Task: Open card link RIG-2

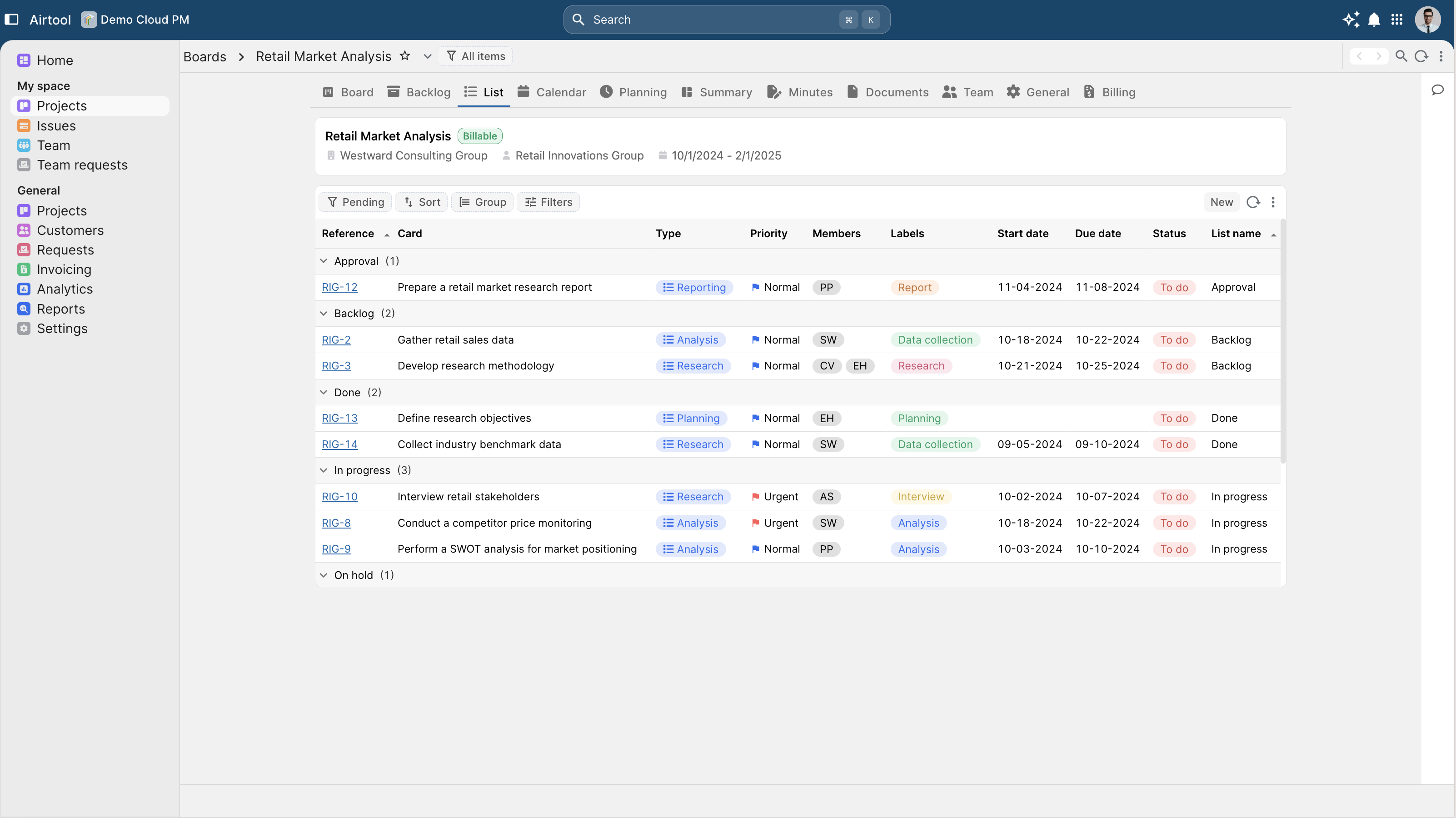Action: point(336,340)
